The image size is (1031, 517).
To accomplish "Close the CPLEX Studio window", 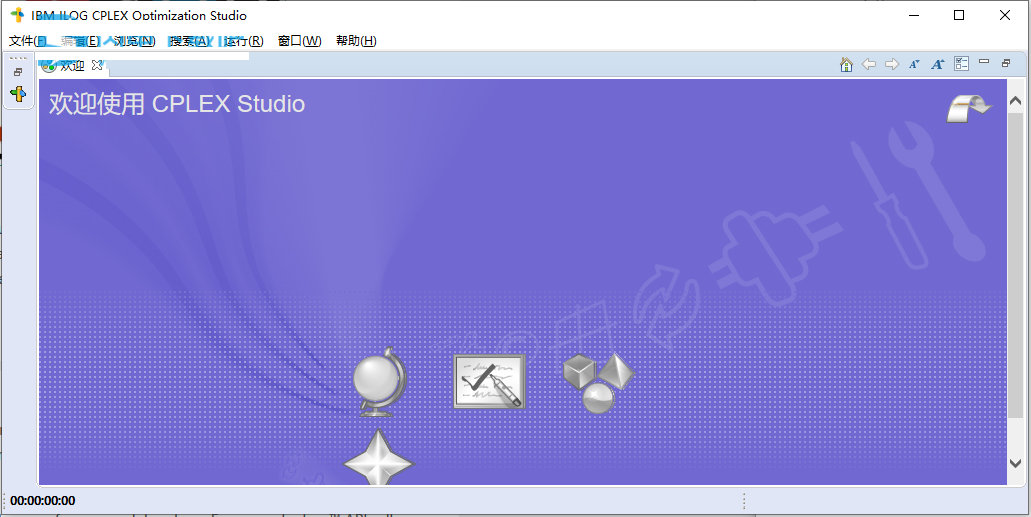I will point(1005,15).
